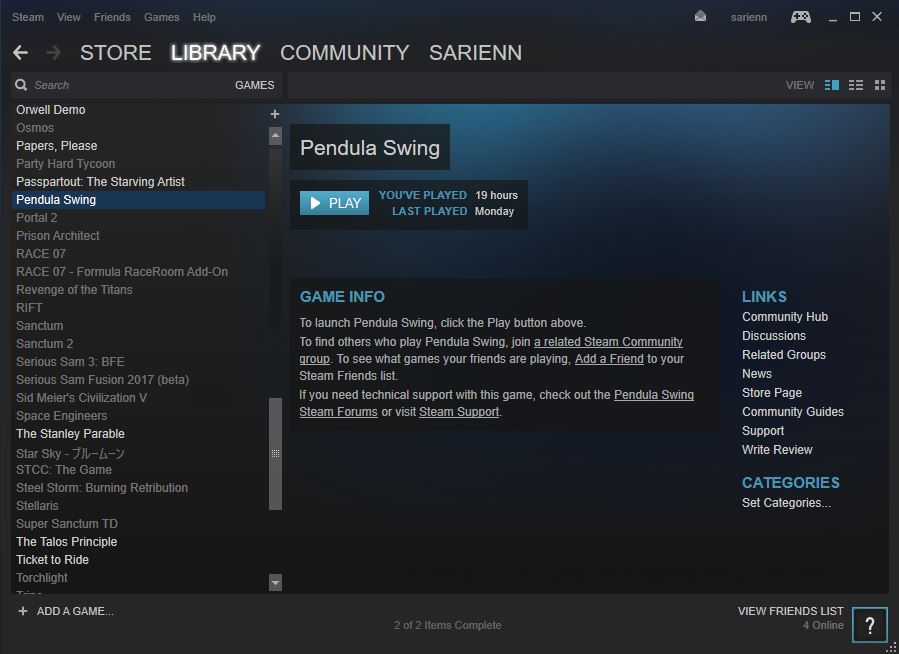
Task: Click the plus icon above the games list scrollbar
Action: 275,113
